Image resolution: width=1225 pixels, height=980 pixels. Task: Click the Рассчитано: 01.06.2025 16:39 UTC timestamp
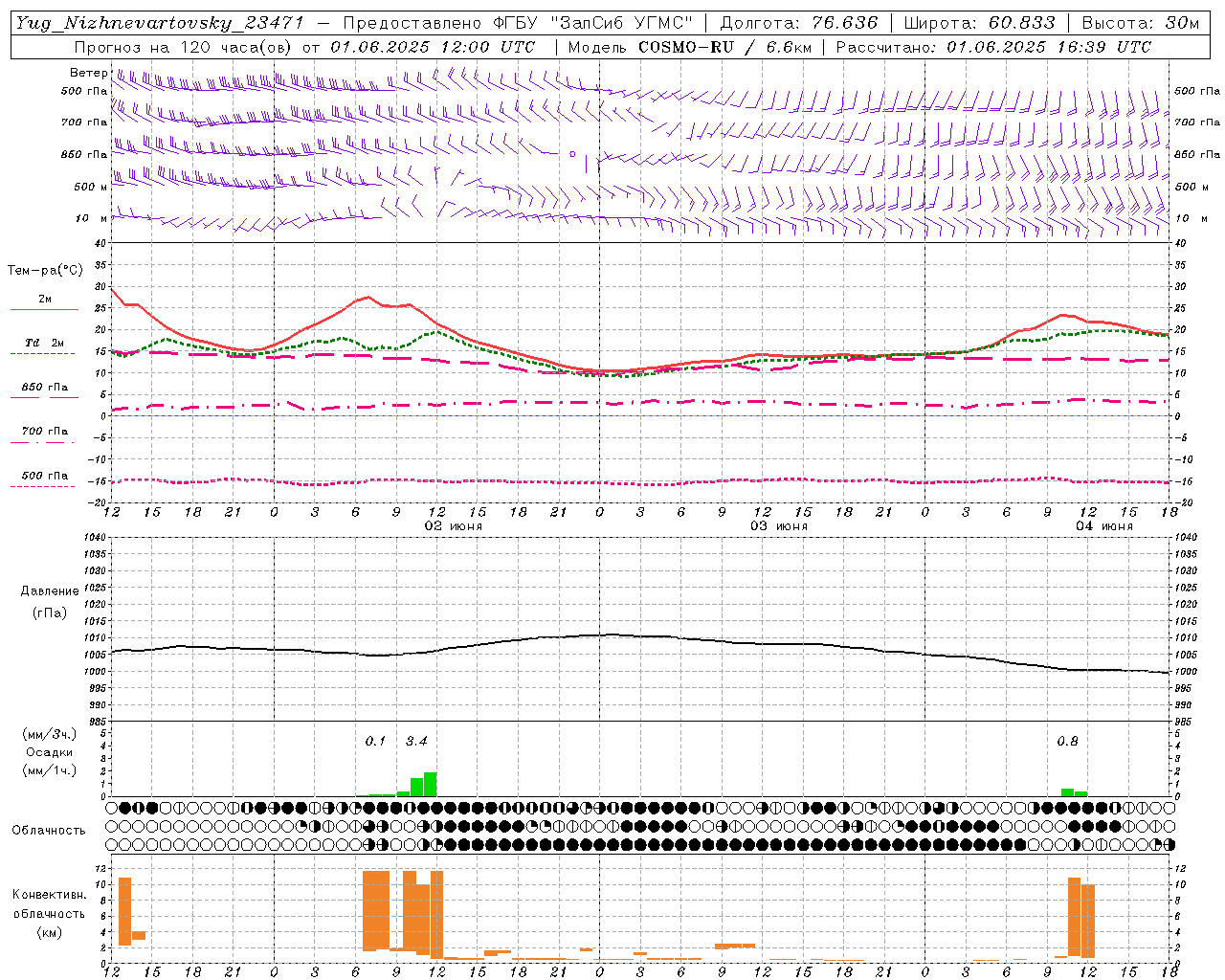click(x=993, y=47)
